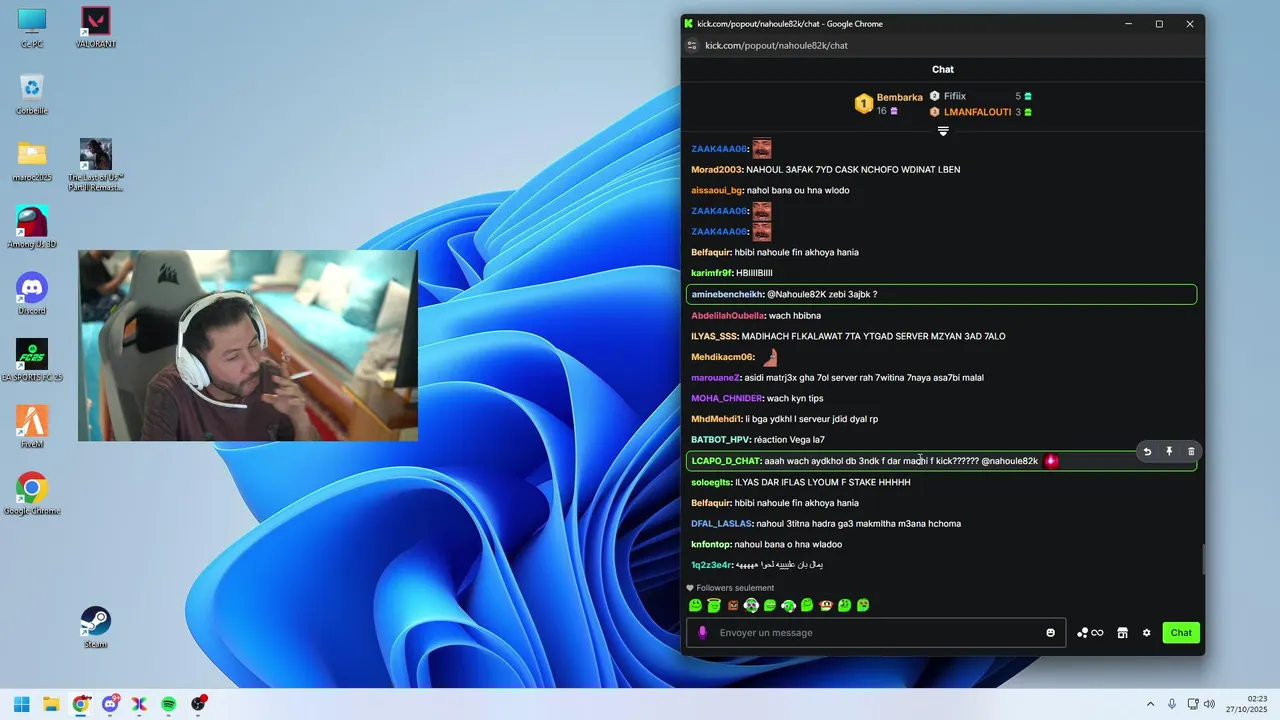The width and height of the screenshot is (1280, 720).
Task: Click username MOHA_CHNIDER in chat
Action: coord(726,398)
